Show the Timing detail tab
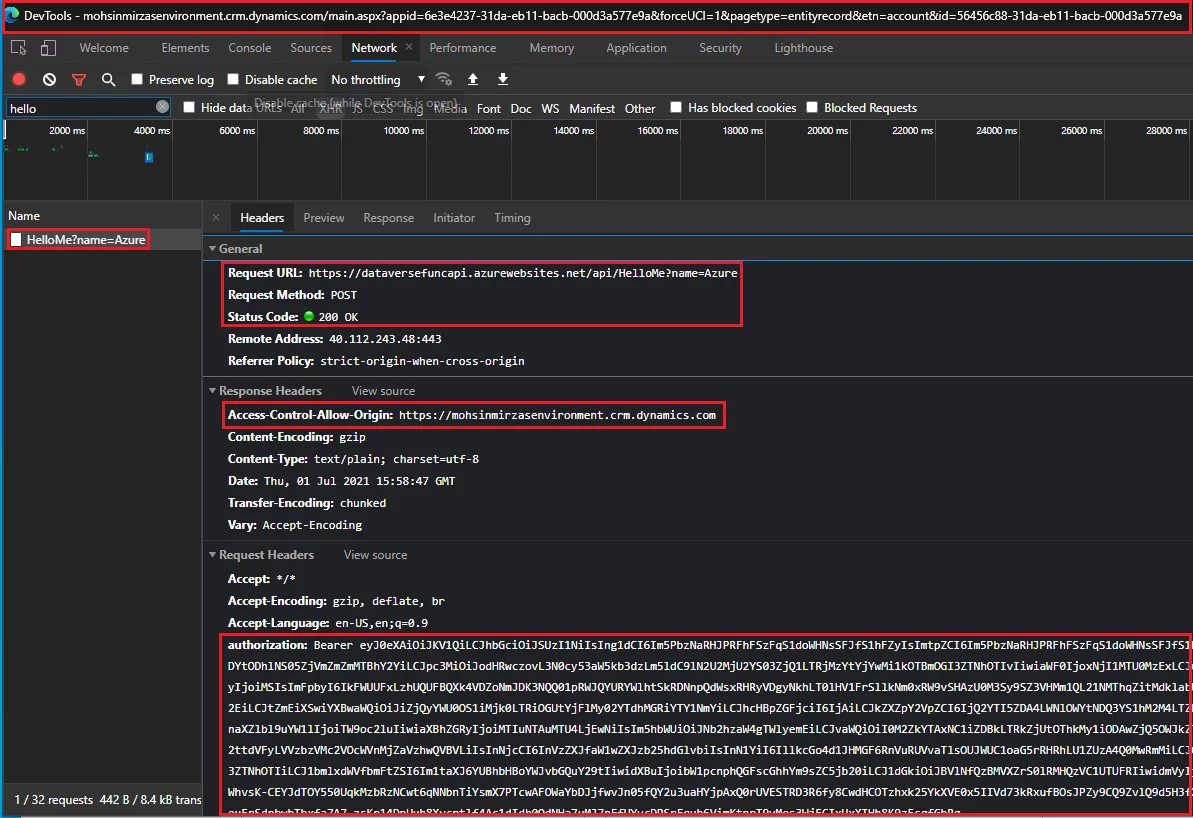This screenshot has width=1193, height=818. pos(512,218)
